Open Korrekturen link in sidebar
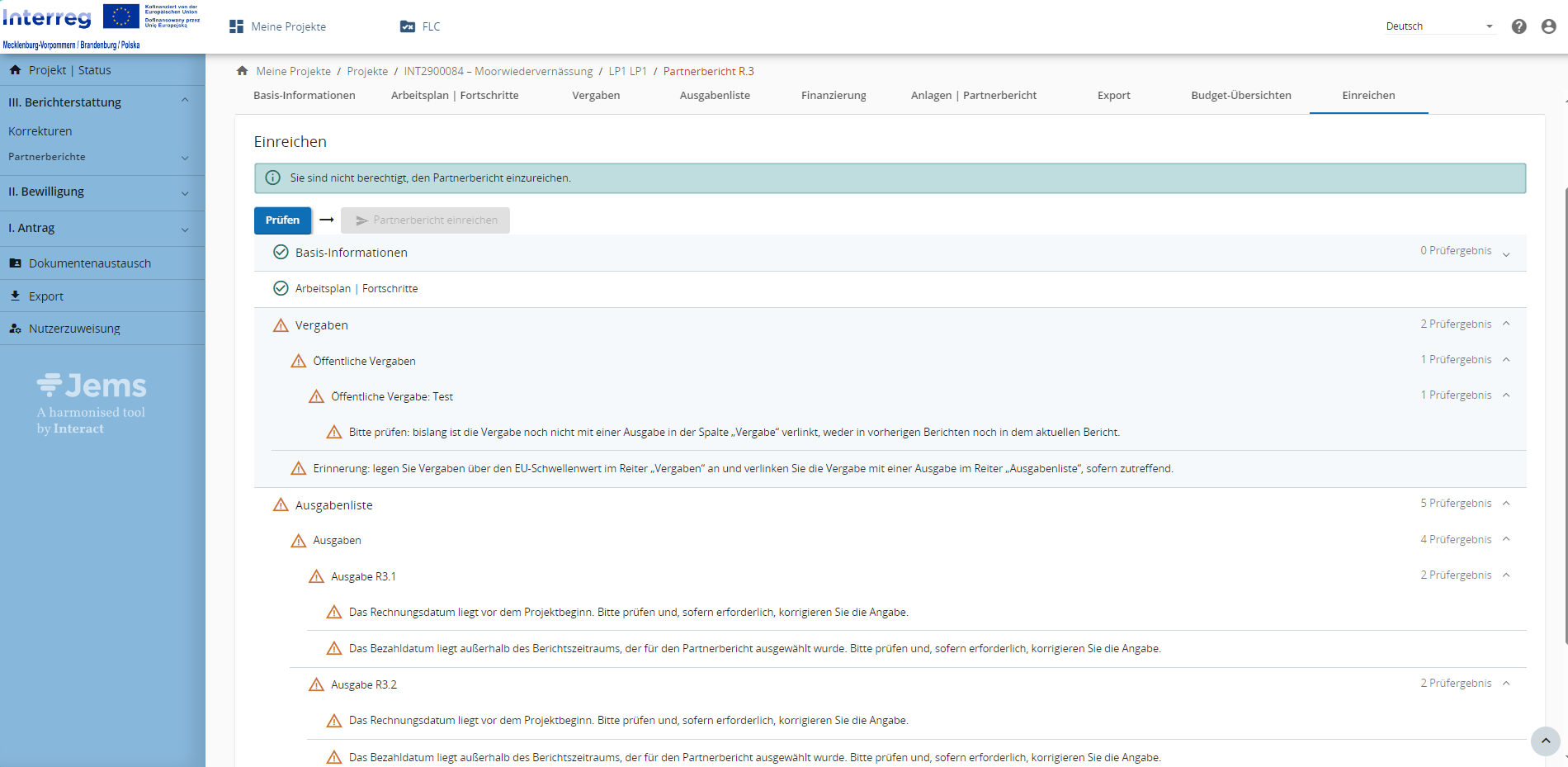Image resolution: width=1568 pixels, height=767 pixels. pyautogui.click(x=40, y=131)
